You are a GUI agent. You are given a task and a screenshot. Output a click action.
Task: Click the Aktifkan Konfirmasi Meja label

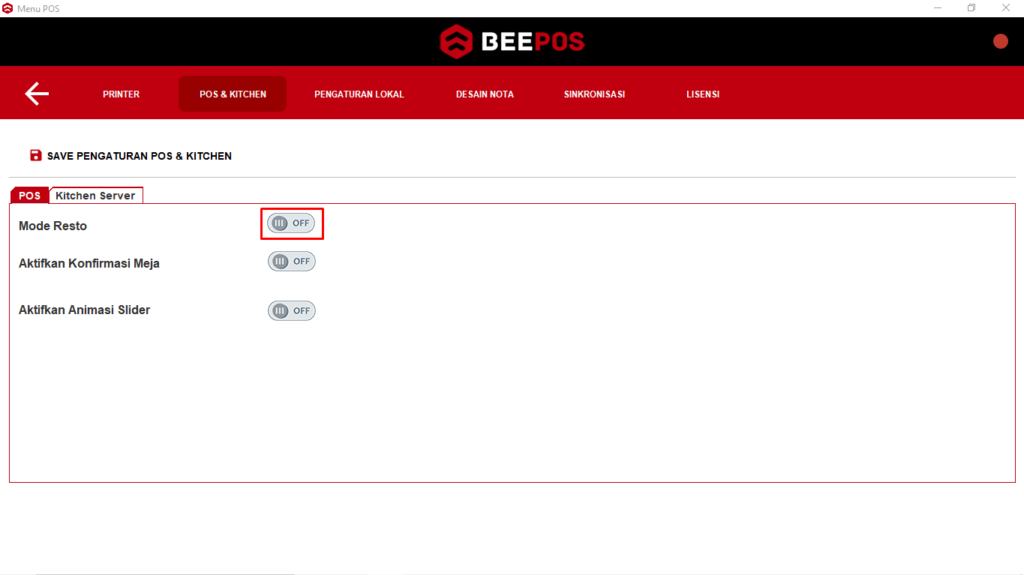pos(89,263)
